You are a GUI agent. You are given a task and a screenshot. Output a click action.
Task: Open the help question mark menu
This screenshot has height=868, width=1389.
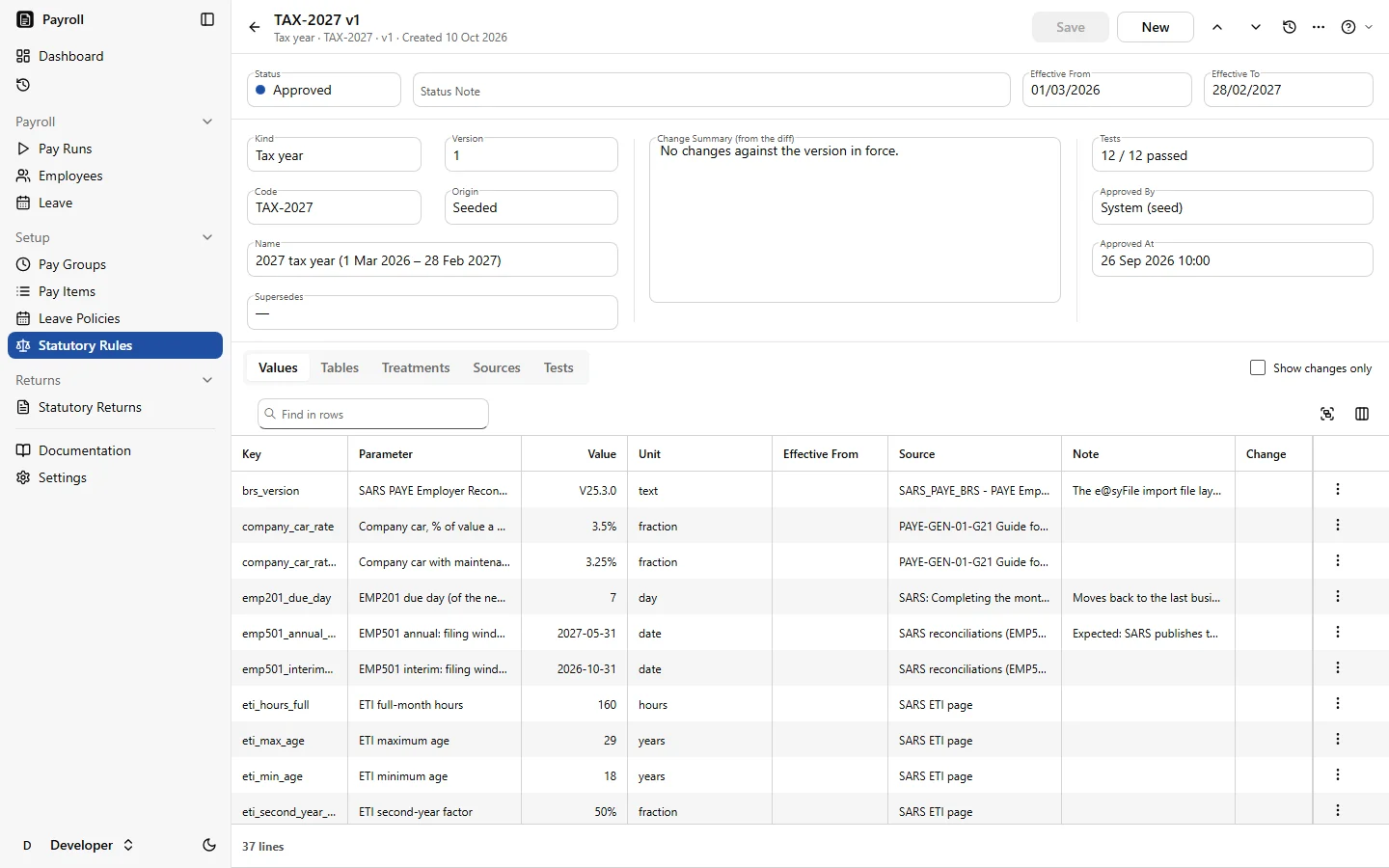pyautogui.click(x=1356, y=27)
